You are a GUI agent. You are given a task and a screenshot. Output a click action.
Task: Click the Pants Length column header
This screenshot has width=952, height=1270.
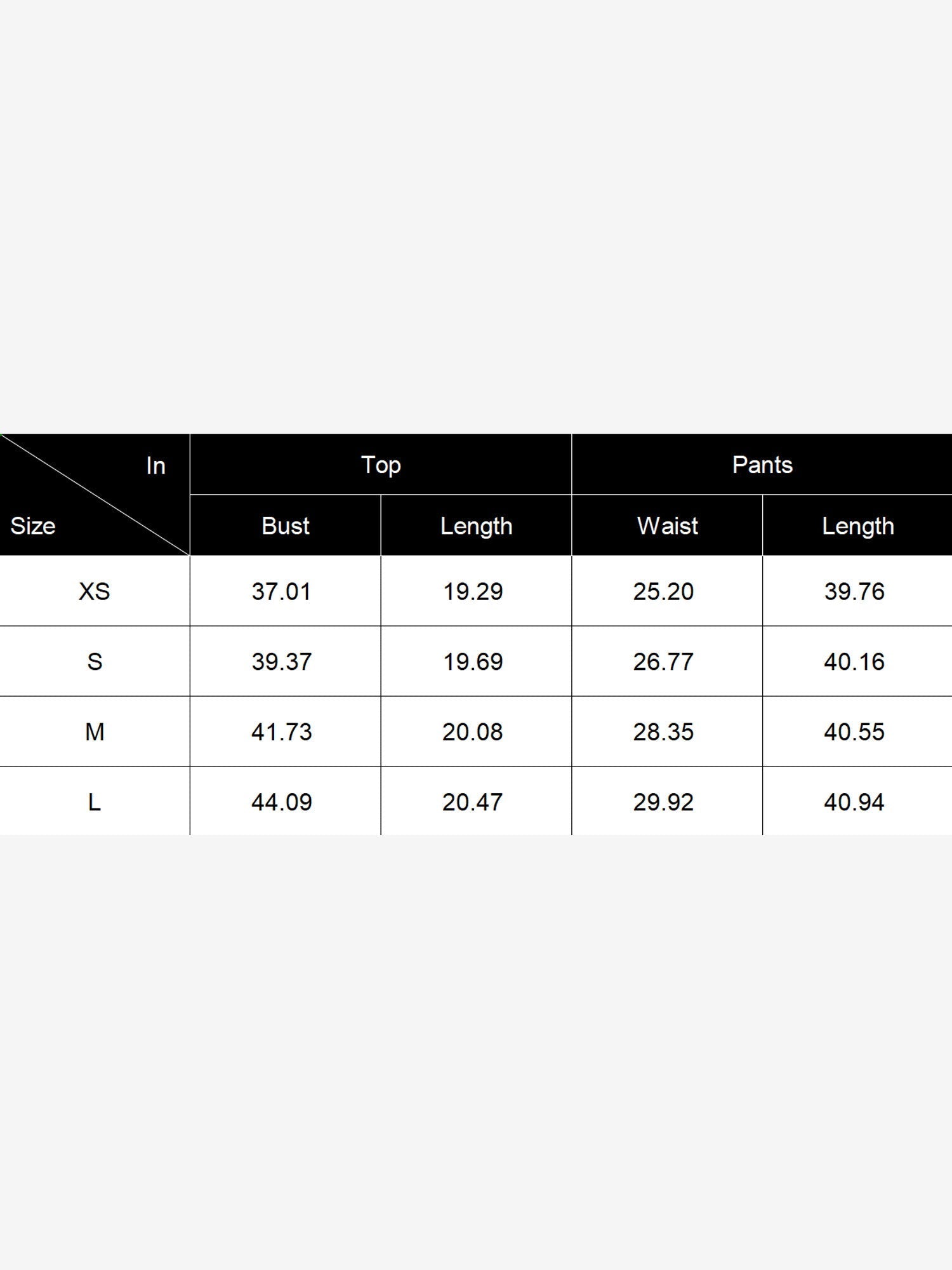(x=858, y=526)
